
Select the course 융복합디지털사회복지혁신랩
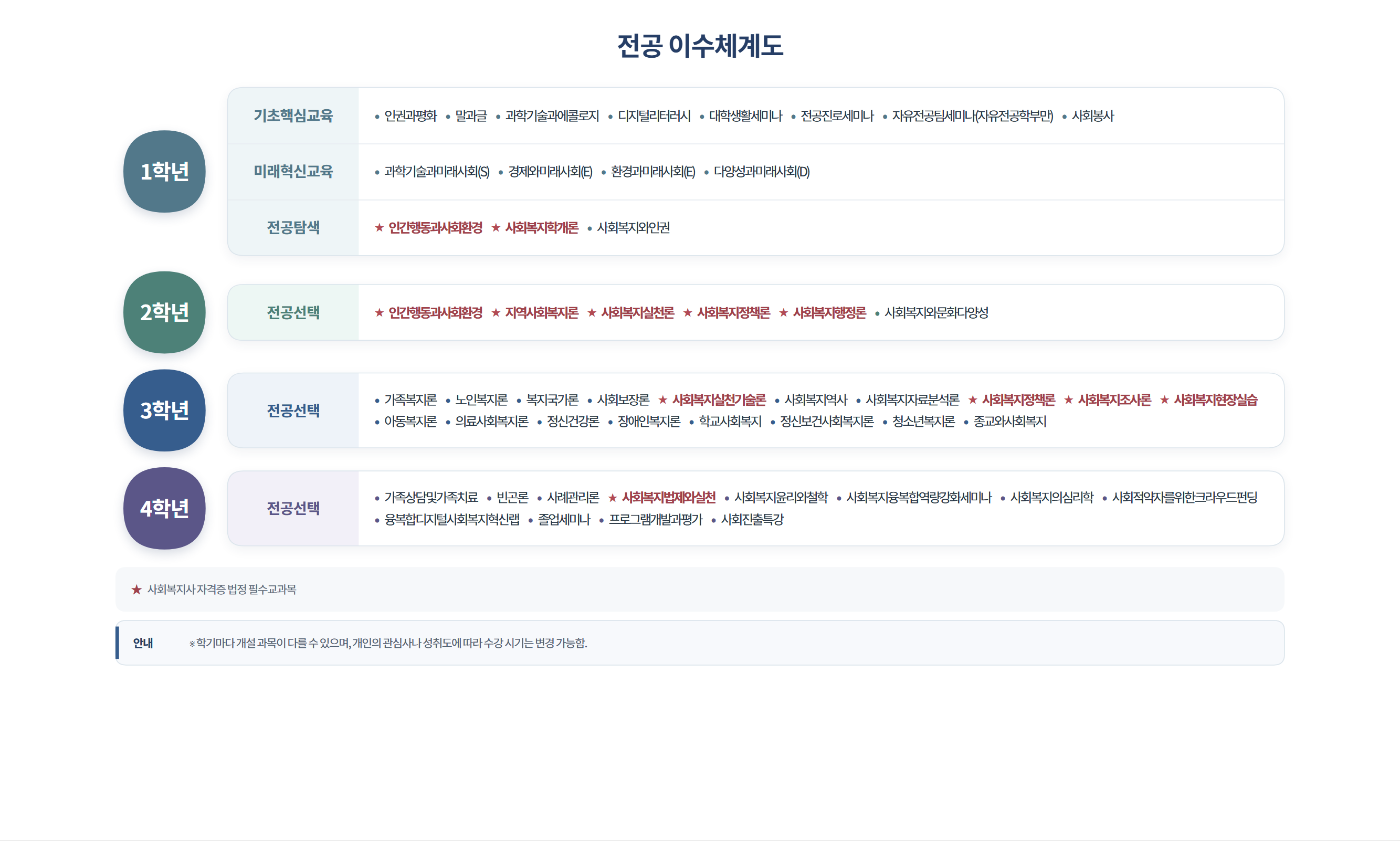pyautogui.click(x=452, y=519)
